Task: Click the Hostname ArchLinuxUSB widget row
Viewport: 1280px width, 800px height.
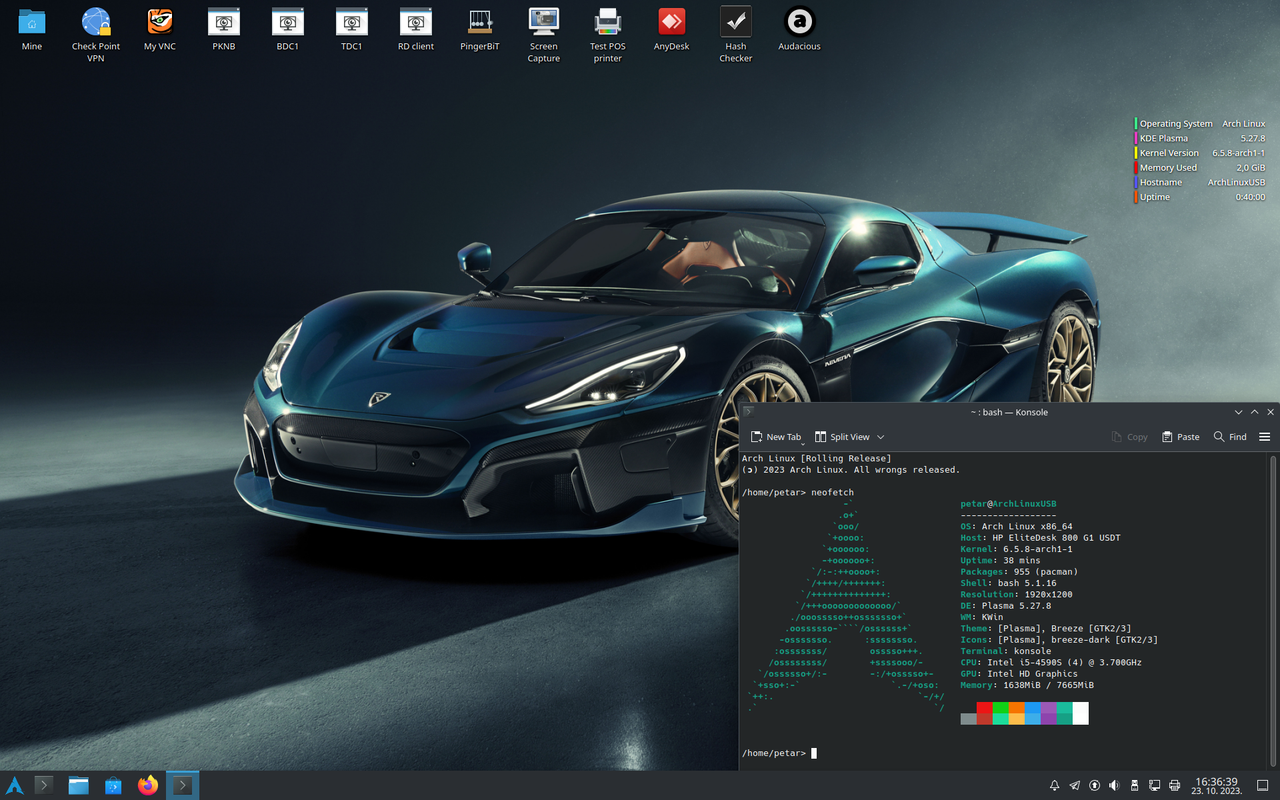Action: tap(1200, 182)
